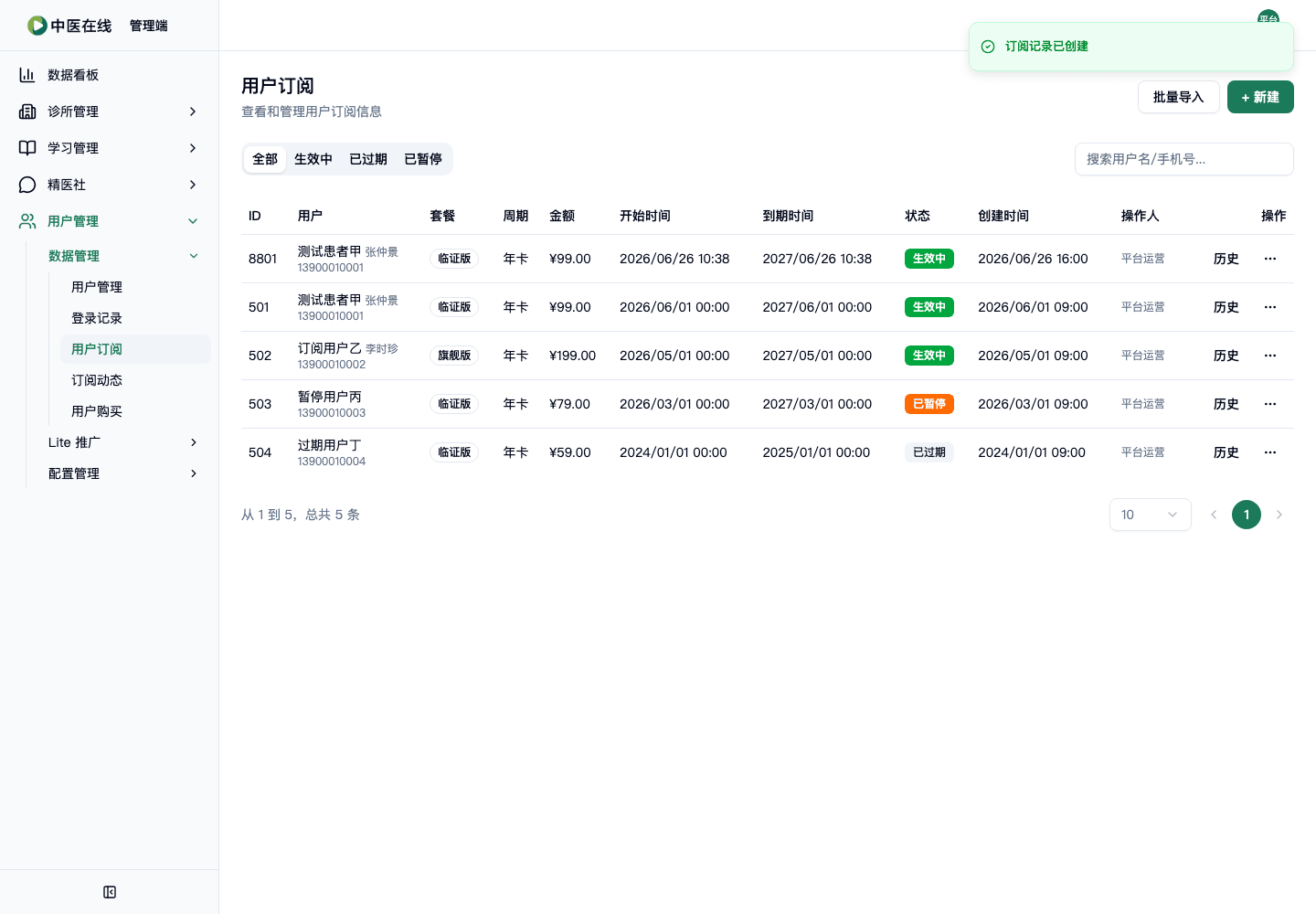Screen dimensions: 1316x914
Task: Open the page size dropdown showing 10
Action: pos(1151,515)
